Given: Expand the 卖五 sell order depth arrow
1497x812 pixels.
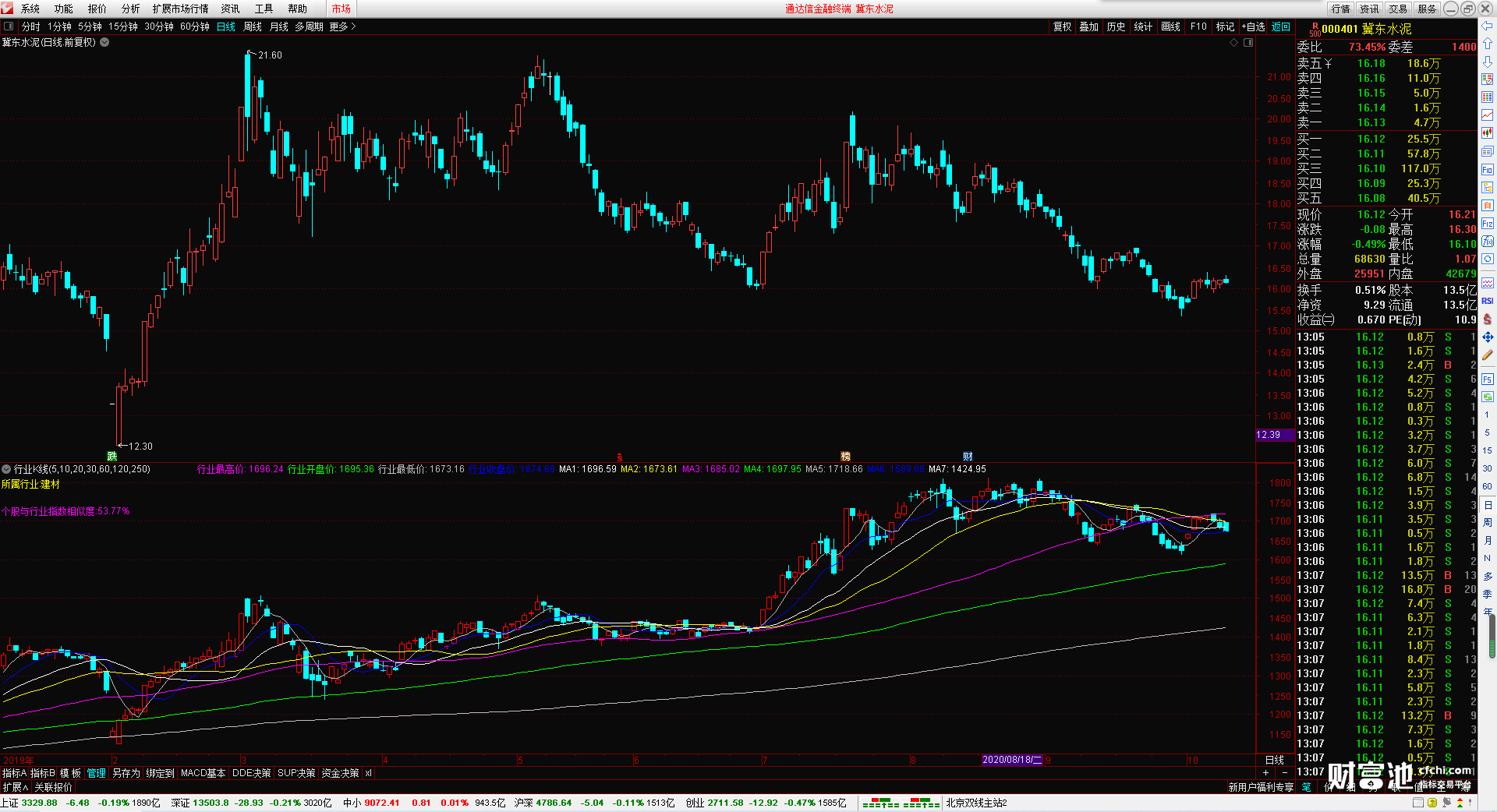Looking at the screenshot, I should (x=1328, y=64).
